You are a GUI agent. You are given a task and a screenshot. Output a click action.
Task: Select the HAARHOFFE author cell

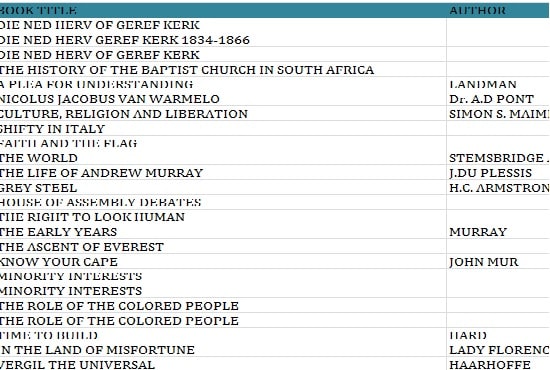tap(498, 364)
